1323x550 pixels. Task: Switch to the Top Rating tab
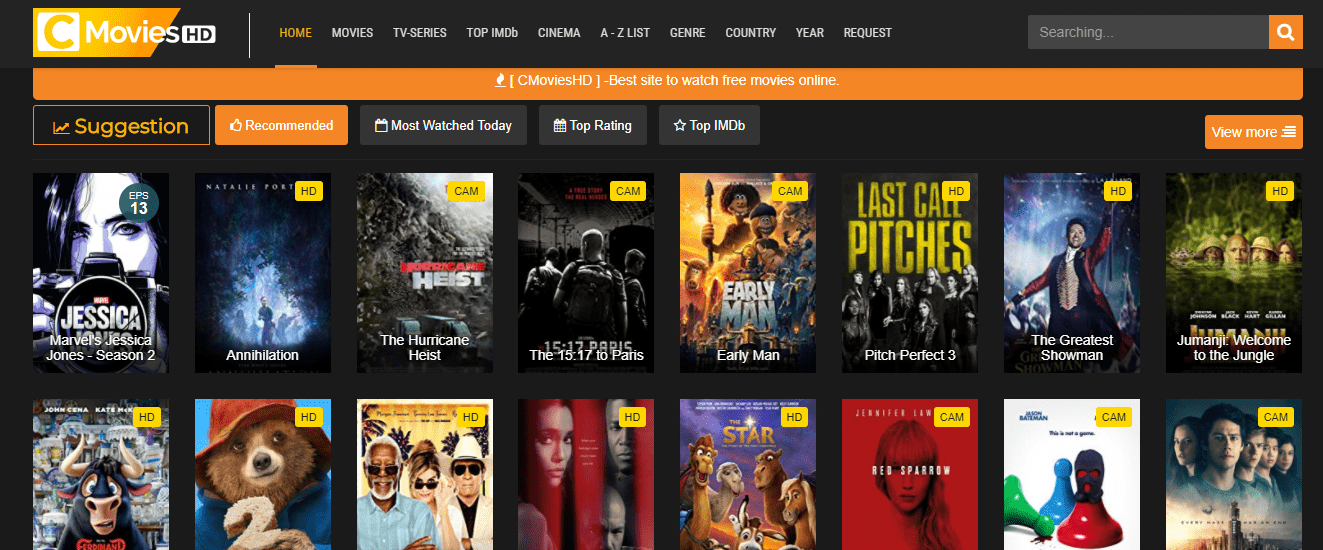click(x=593, y=125)
